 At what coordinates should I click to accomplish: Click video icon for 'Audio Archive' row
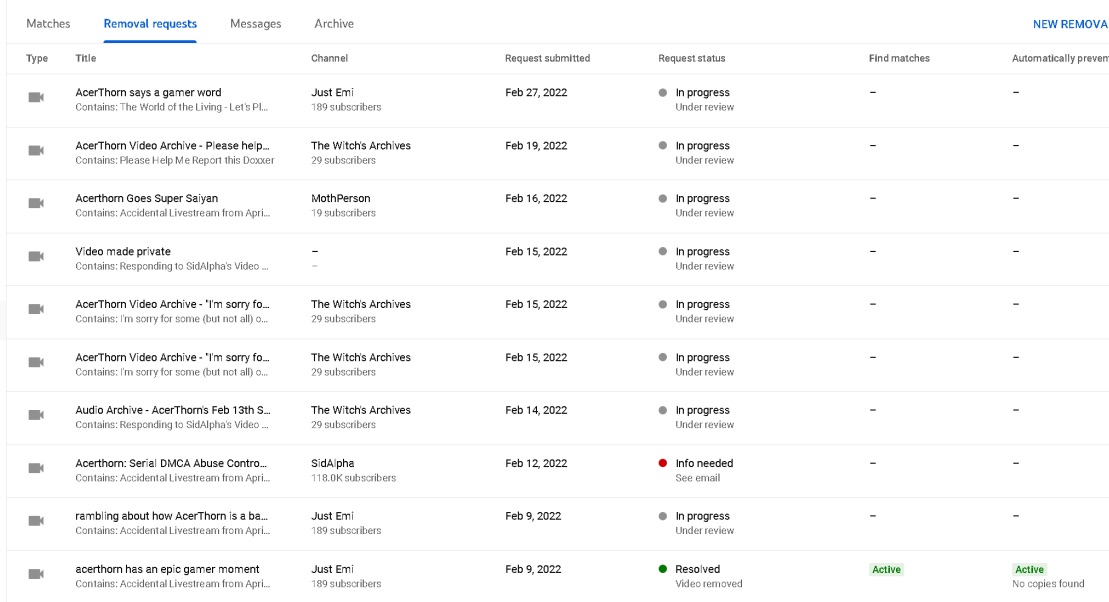click(36, 415)
